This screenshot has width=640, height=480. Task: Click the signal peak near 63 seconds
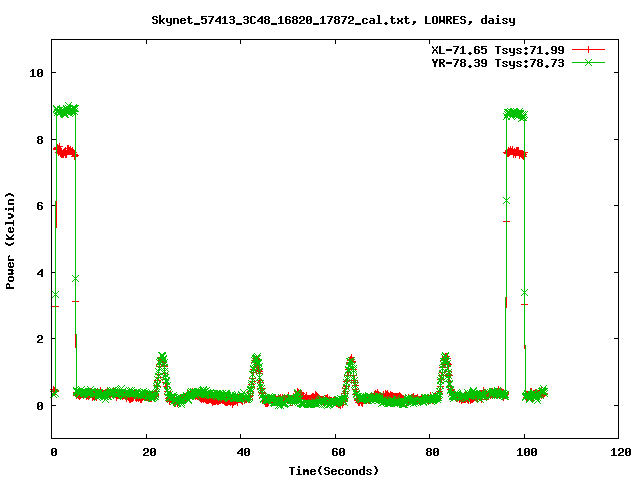pos(351,376)
